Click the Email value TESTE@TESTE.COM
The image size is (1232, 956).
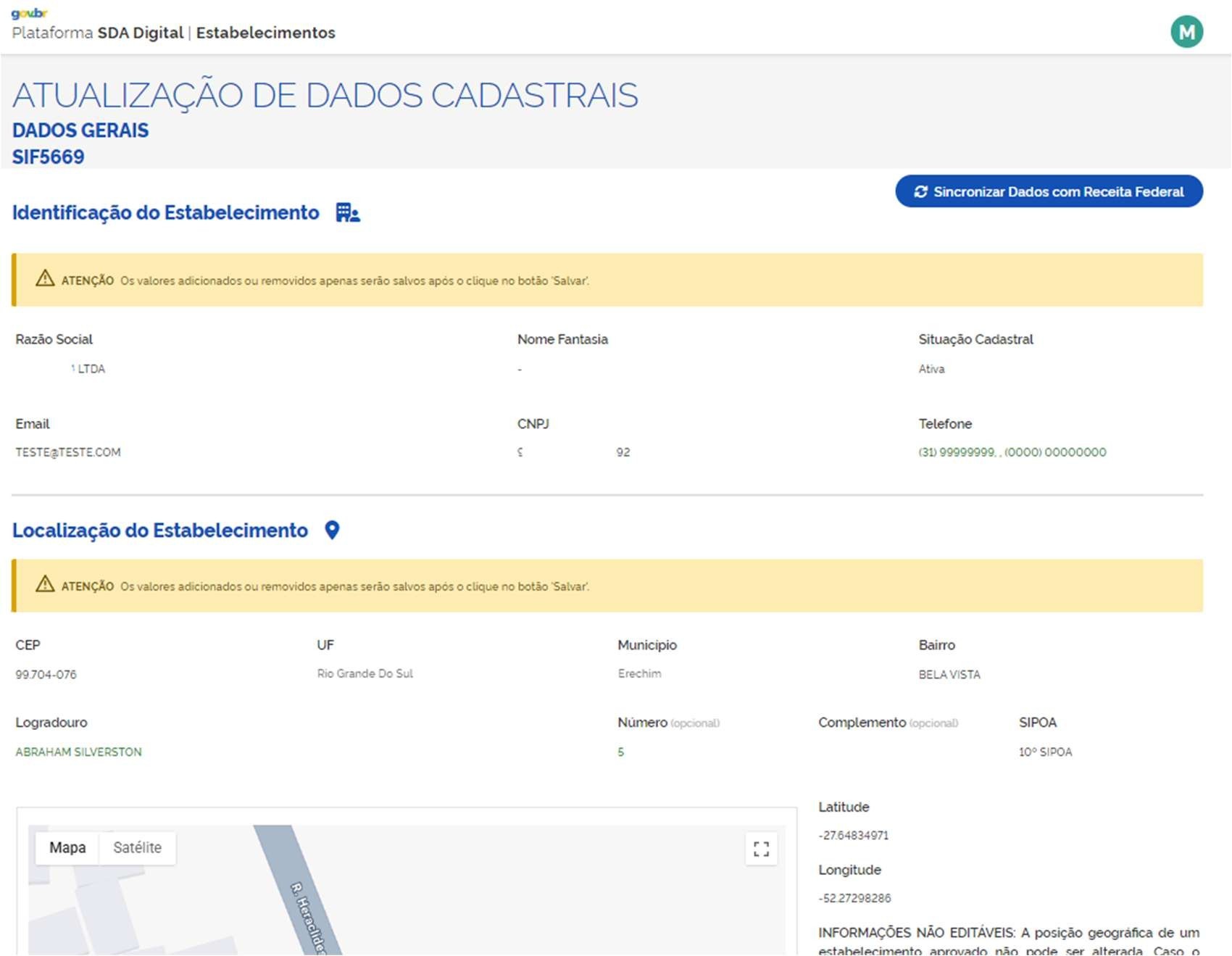[68, 452]
